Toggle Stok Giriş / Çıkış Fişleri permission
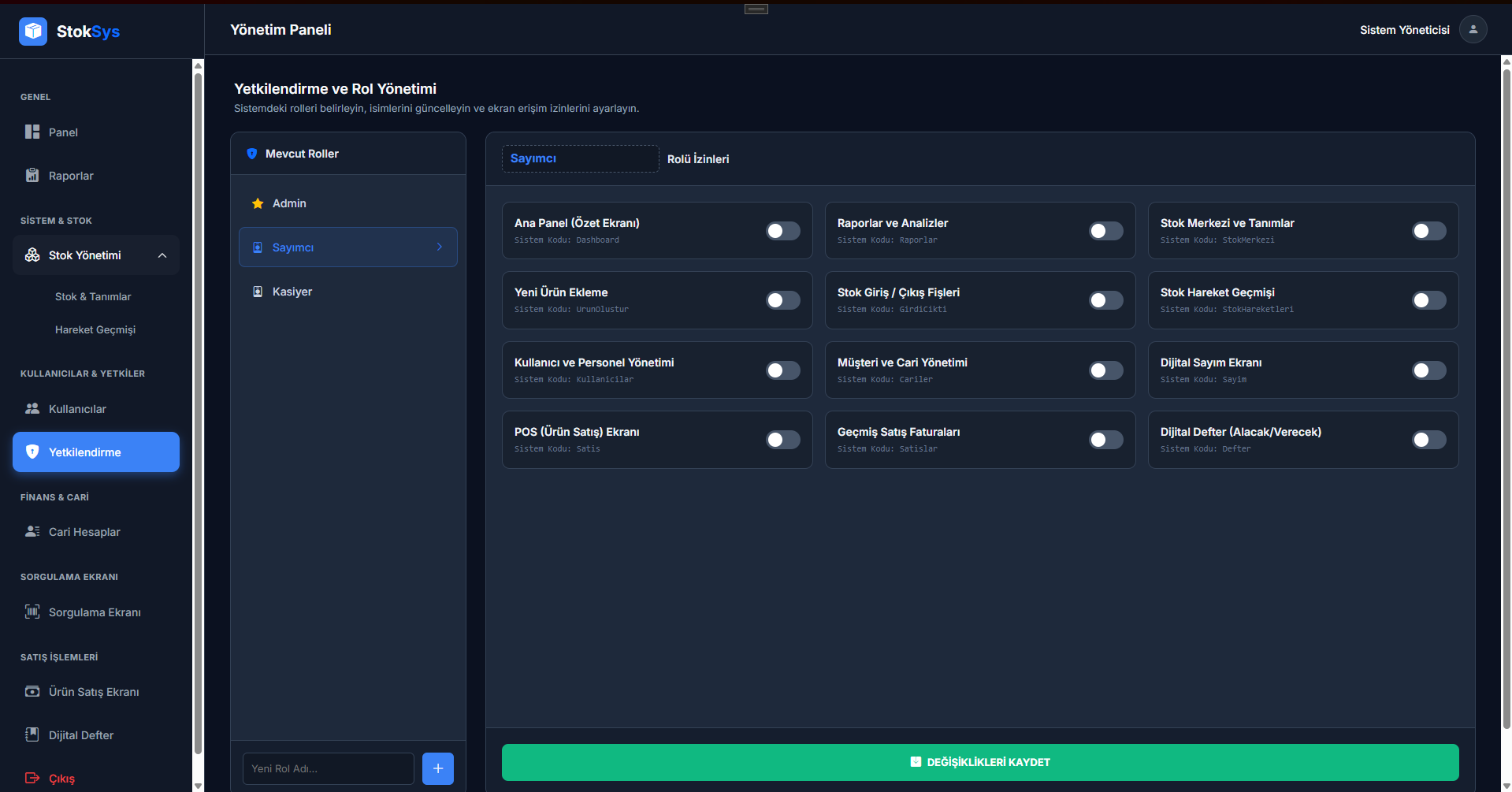Image resolution: width=1512 pixels, height=792 pixels. [x=1105, y=300]
